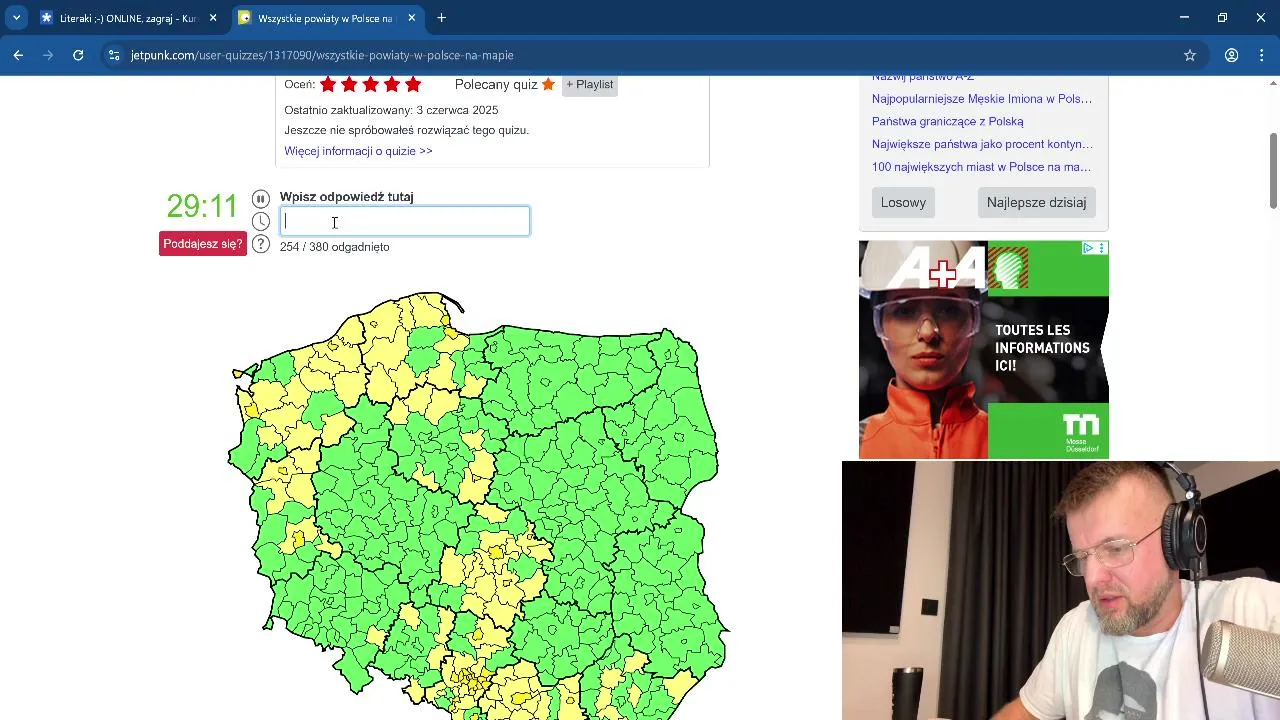Open the TOUTES LES INFORMATIONS ICI advertisement
Viewport: 1280px width, 720px height.
[984, 350]
